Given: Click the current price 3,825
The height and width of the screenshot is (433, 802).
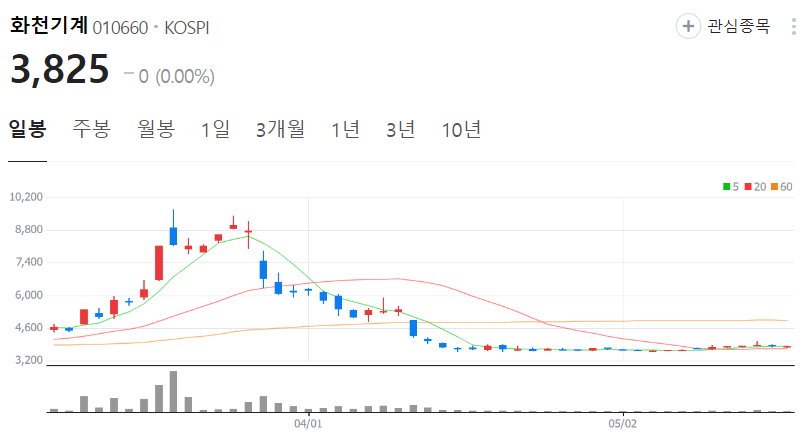Looking at the screenshot, I should click(x=60, y=69).
